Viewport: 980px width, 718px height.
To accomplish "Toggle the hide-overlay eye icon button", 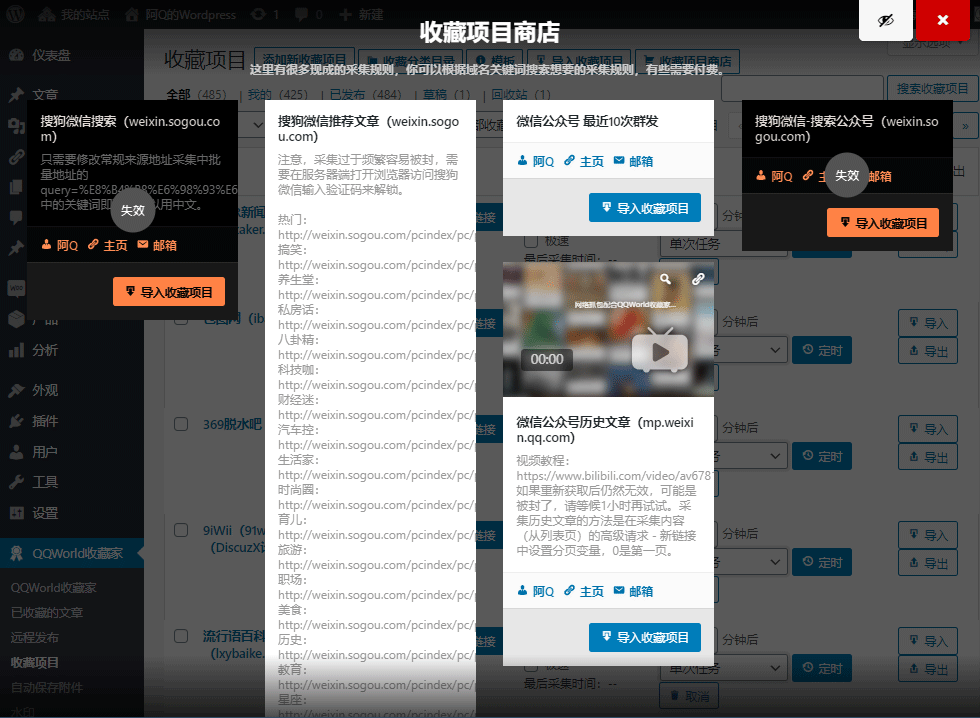I will point(886,20).
